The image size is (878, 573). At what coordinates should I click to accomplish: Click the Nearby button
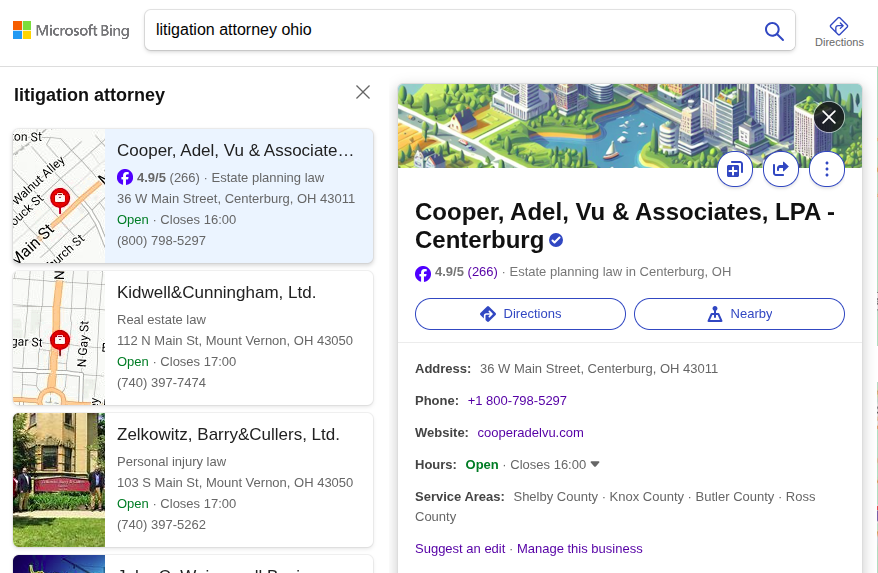click(739, 314)
